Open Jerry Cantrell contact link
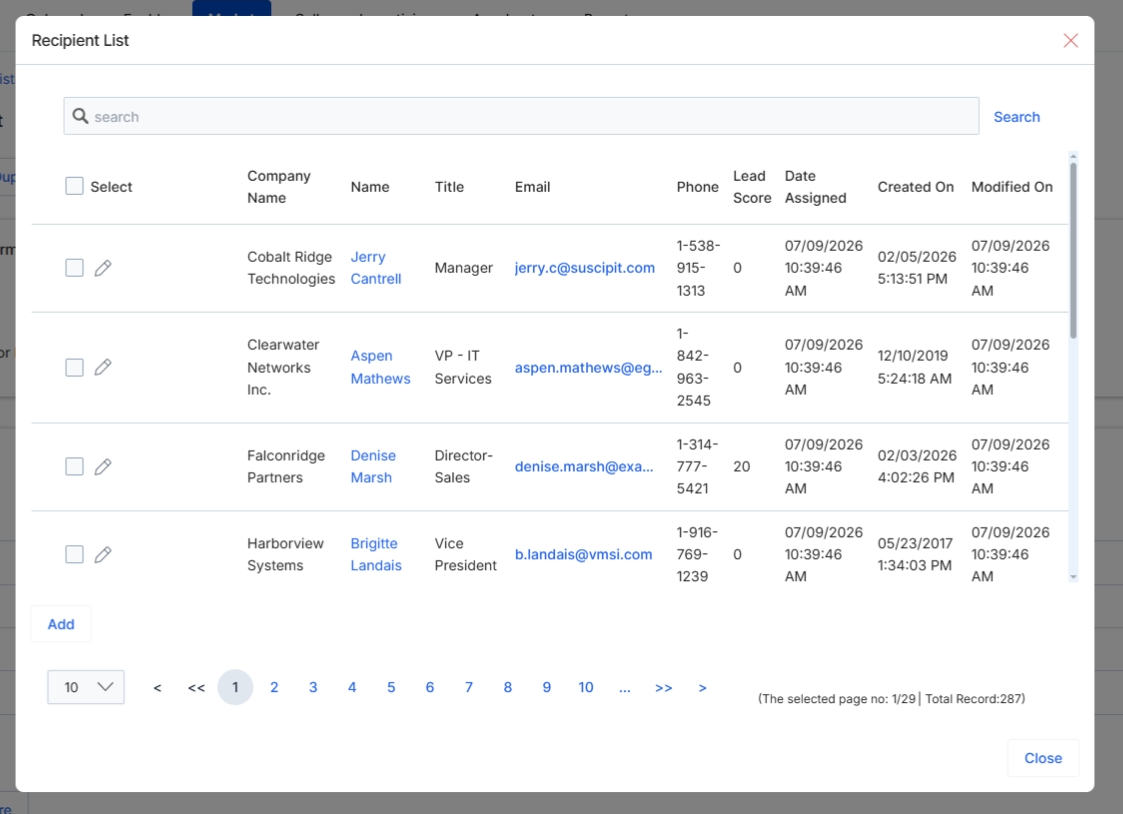Image resolution: width=1123 pixels, height=814 pixels. (x=375, y=268)
